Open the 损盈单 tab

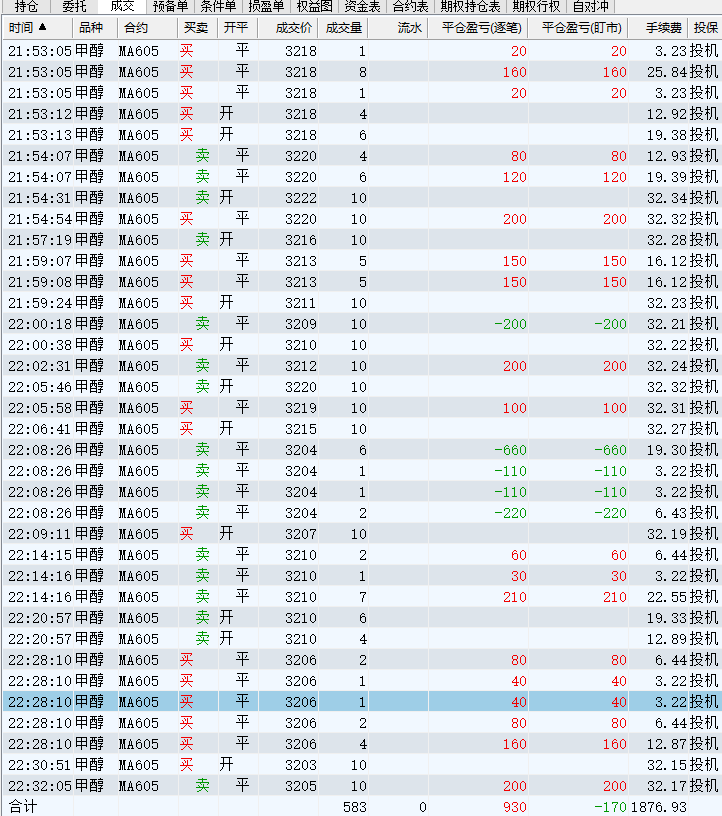point(266,6)
